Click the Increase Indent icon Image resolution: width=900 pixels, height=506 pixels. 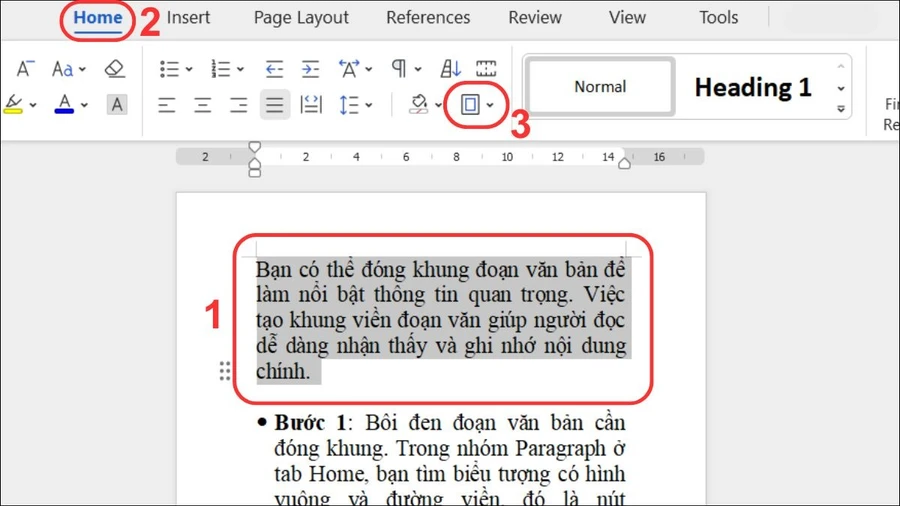pos(311,69)
